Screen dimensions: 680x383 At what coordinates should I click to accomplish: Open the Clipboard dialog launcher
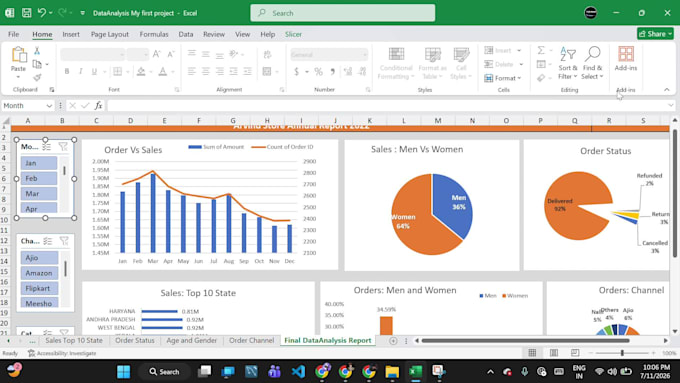(x=52, y=90)
